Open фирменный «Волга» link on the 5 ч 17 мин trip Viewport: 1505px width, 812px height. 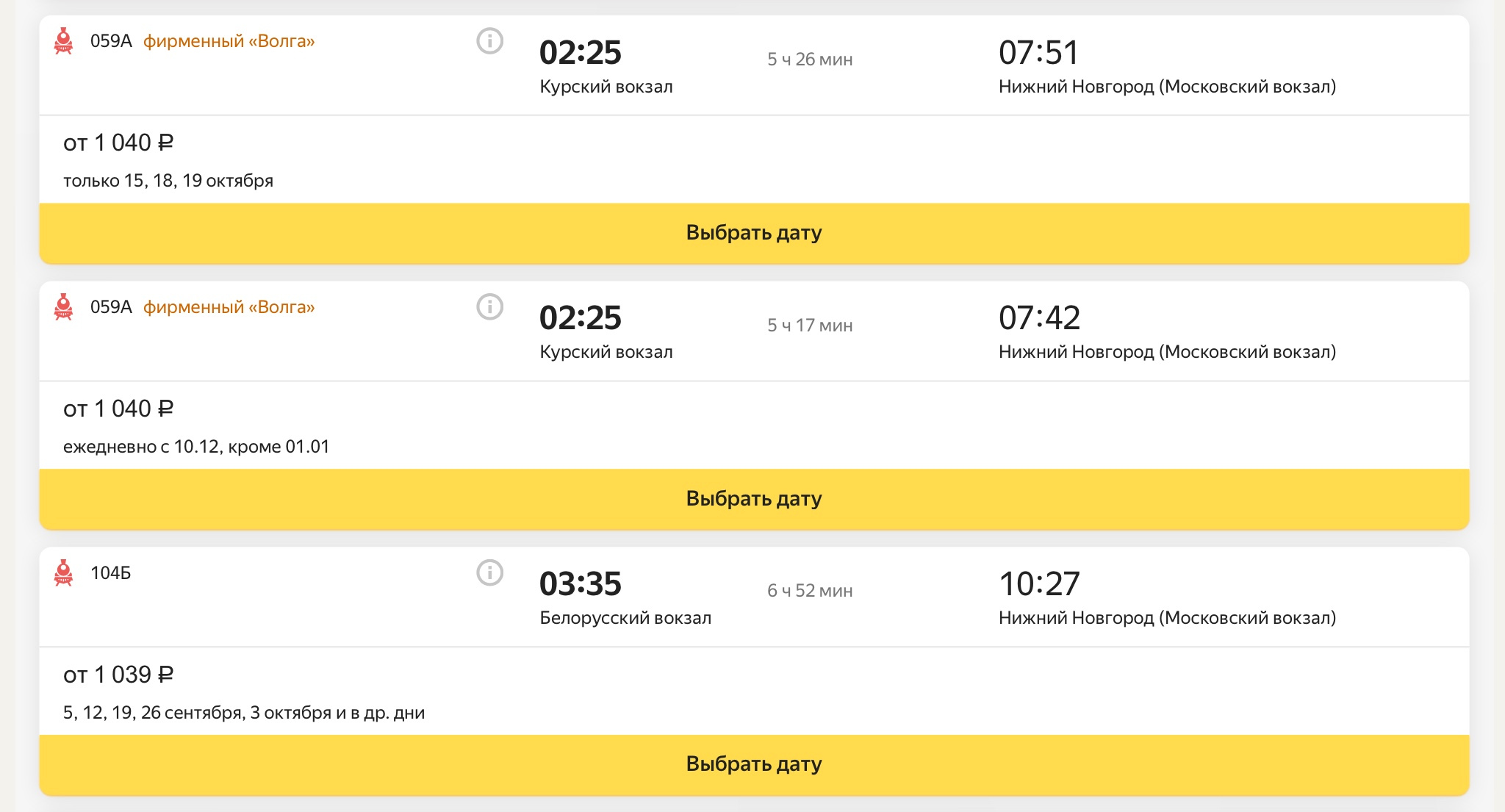(229, 307)
